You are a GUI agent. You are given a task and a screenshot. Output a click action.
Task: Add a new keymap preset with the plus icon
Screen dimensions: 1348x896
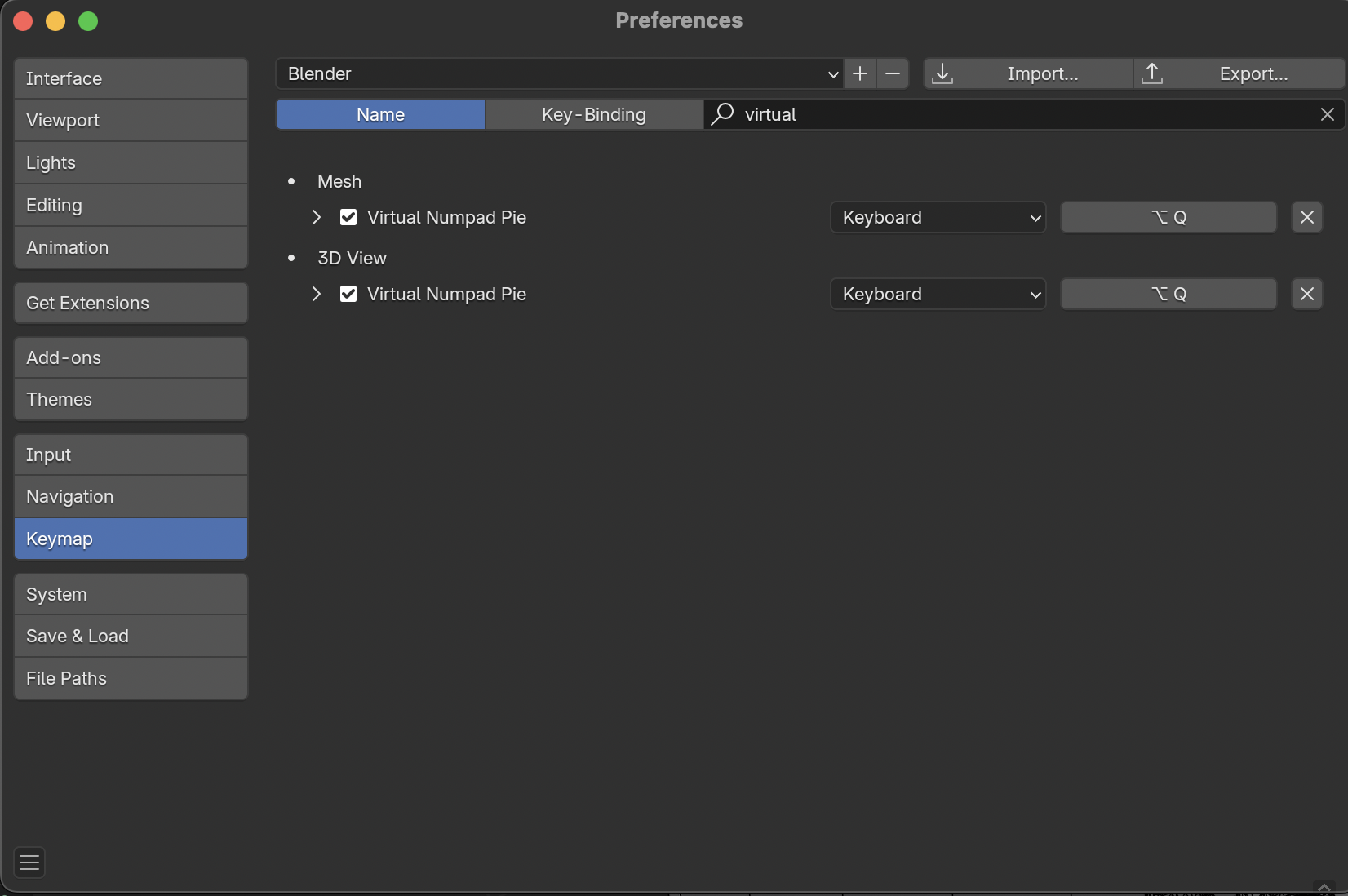tap(859, 73)
